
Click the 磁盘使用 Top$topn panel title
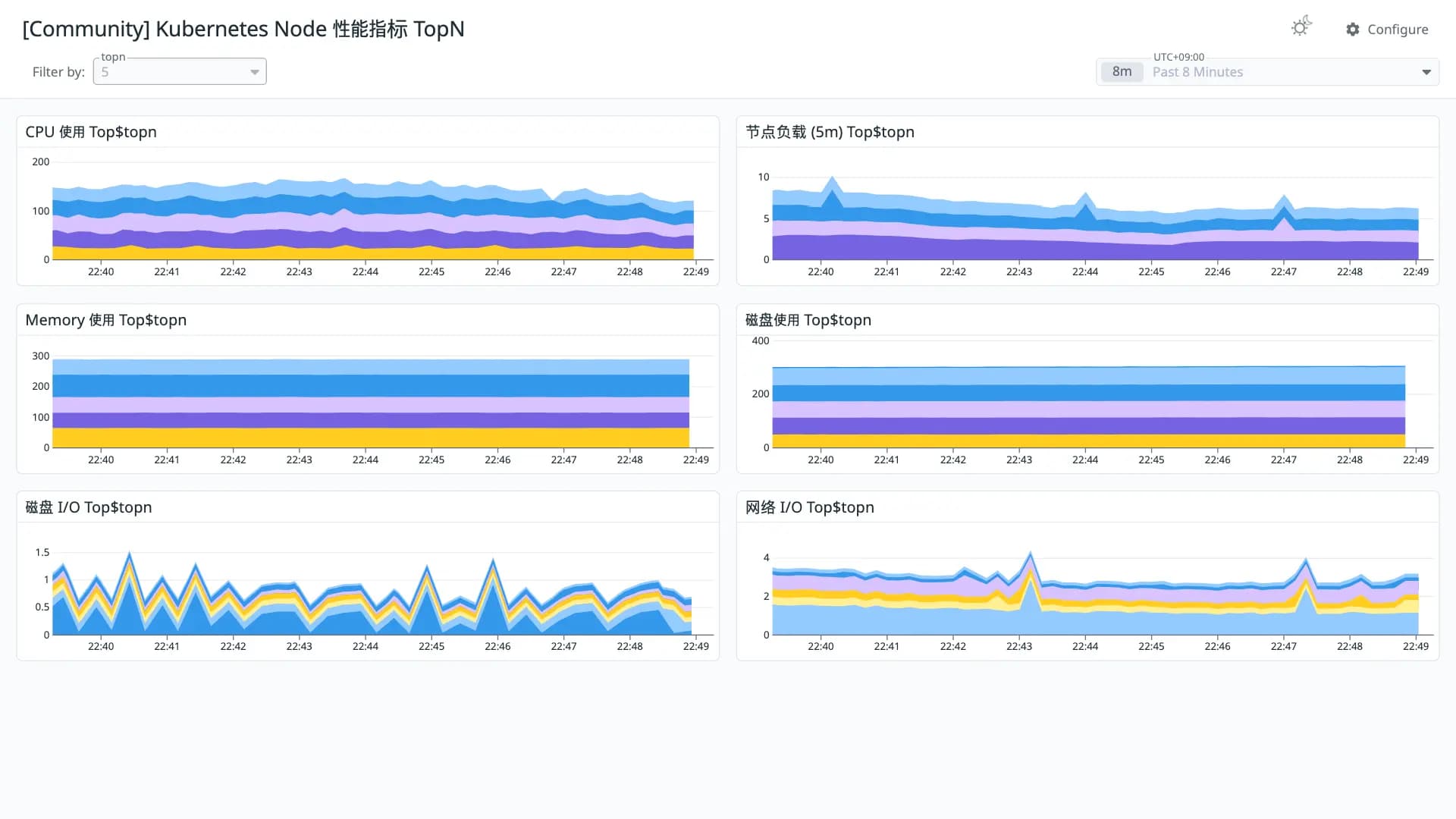[x=808, y=320]
